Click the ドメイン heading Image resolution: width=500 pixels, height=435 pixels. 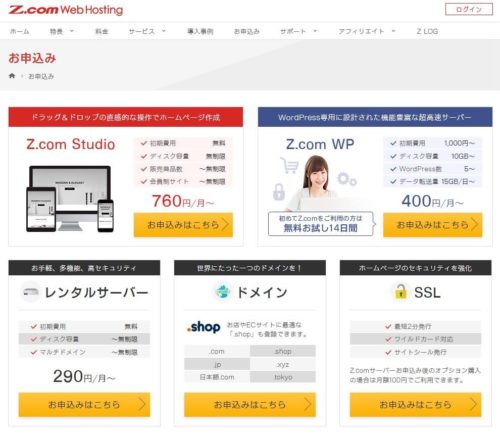(262, 292)
